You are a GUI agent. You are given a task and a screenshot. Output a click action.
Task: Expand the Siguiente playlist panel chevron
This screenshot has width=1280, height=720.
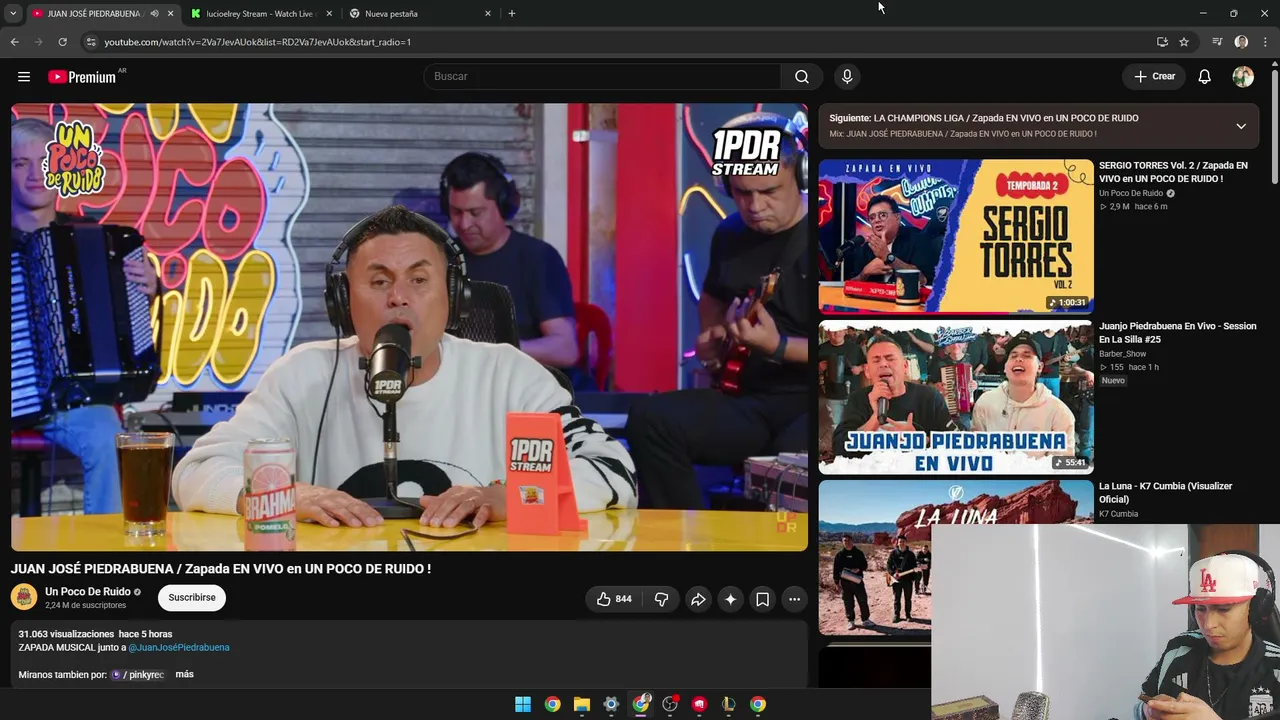[x=1241, y=126]
